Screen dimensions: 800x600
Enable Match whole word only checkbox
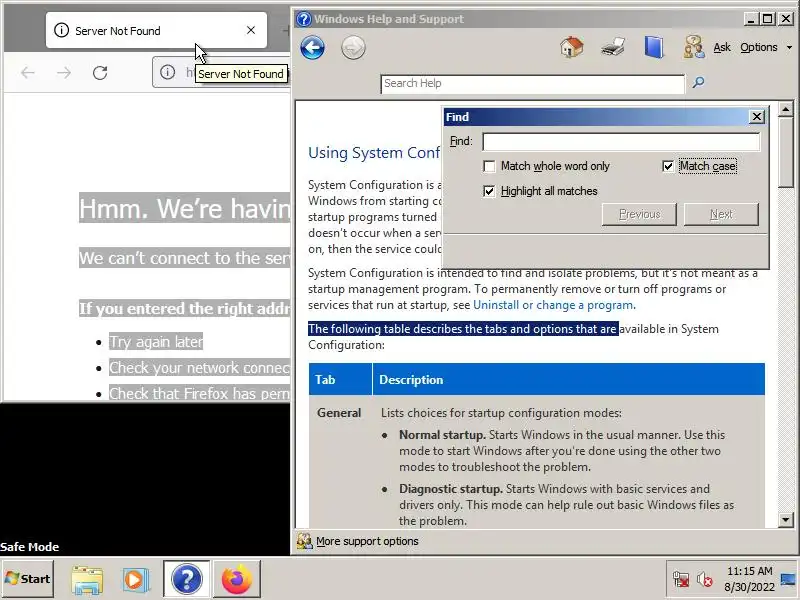tap(489, 166)
